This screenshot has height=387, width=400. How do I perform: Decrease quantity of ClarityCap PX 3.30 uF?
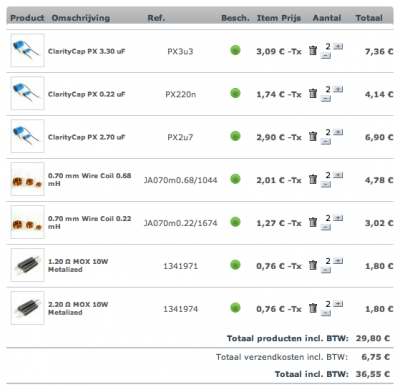coord(326,56)
